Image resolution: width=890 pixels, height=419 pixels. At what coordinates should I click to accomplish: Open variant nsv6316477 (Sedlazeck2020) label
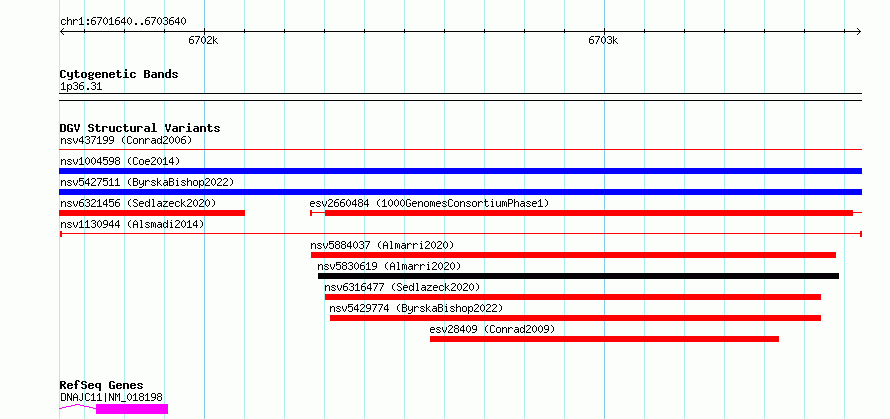[402, 287]
